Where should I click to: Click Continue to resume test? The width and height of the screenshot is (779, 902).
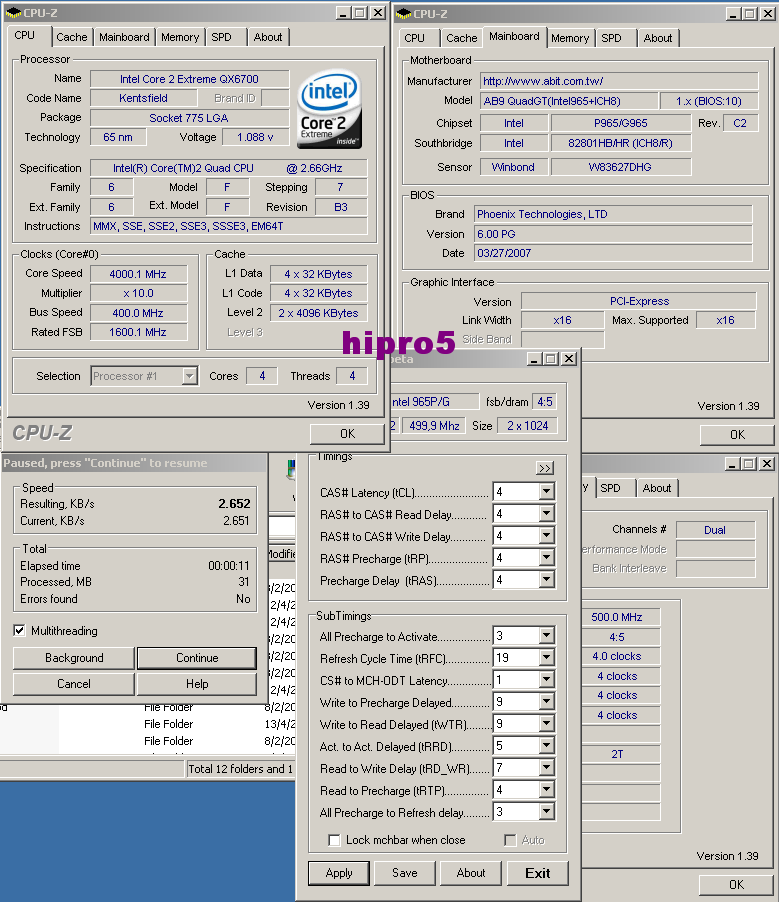(197, 658)
